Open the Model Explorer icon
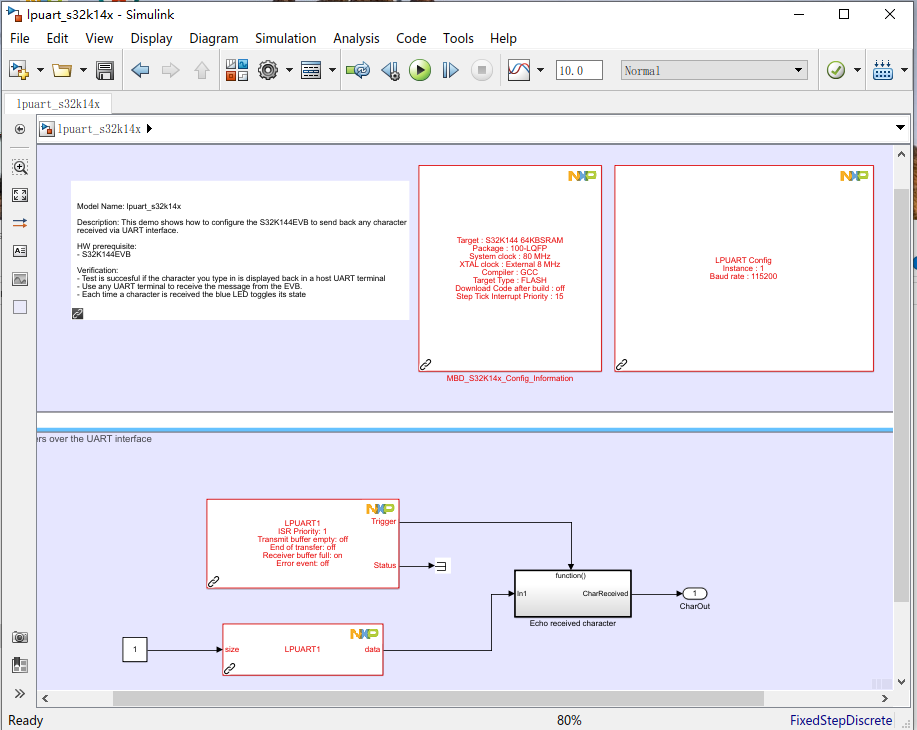The height and width of the screenshot is (730, 917). (x=311, y=70)
